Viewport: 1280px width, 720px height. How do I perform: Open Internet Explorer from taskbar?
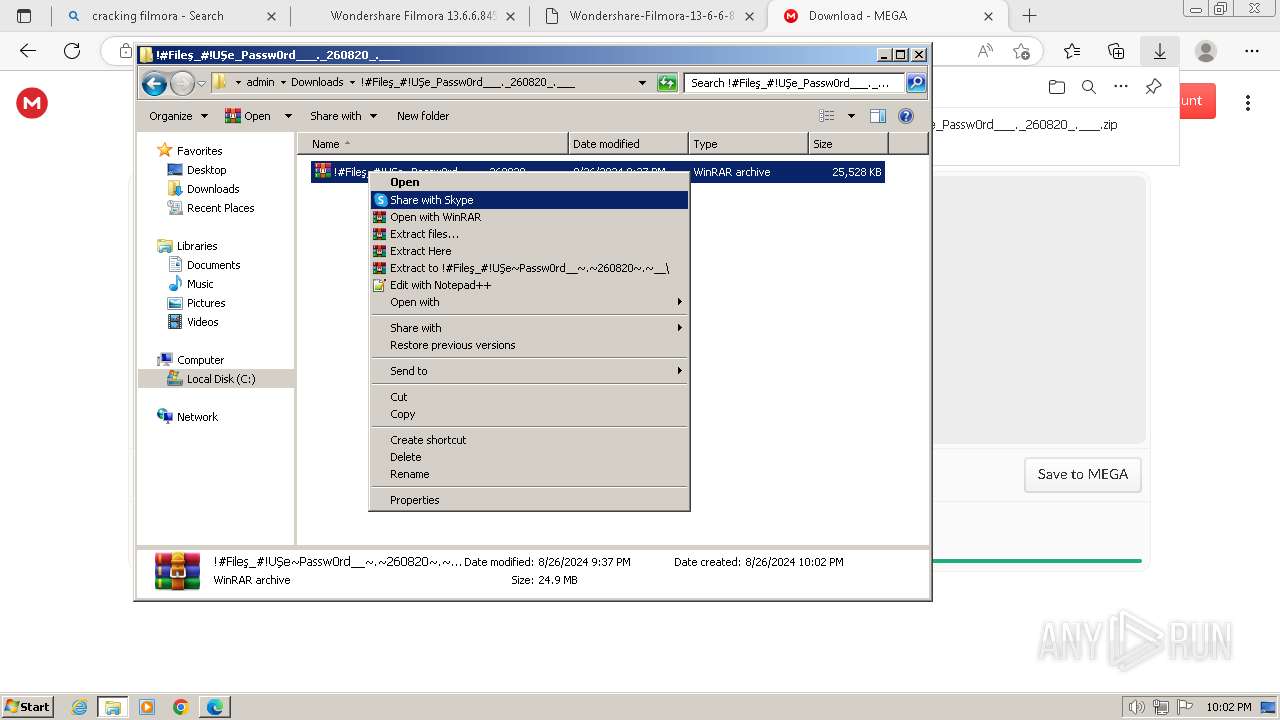coord(79,707)
